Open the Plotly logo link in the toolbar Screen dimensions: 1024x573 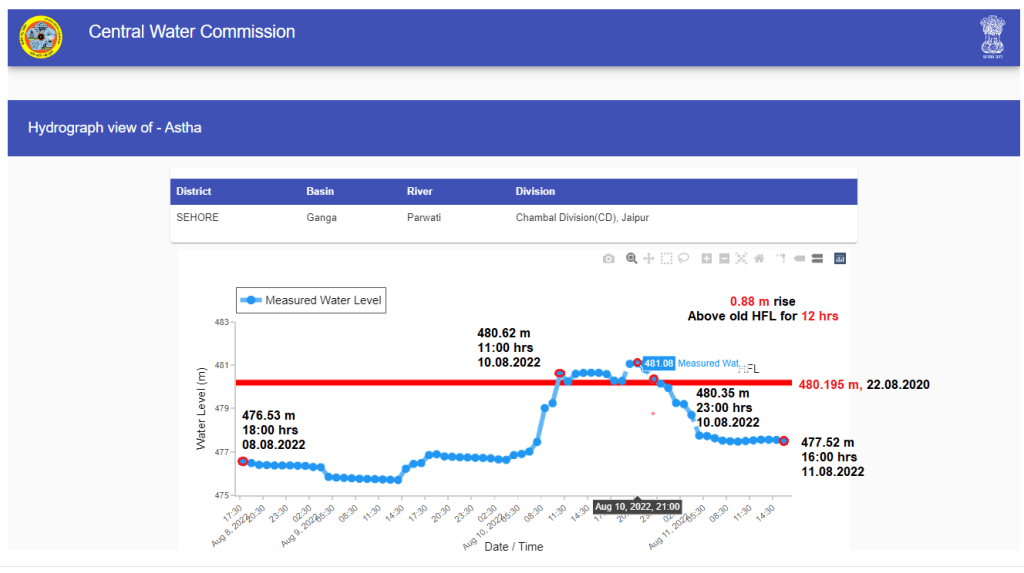[x=840, y=258]
